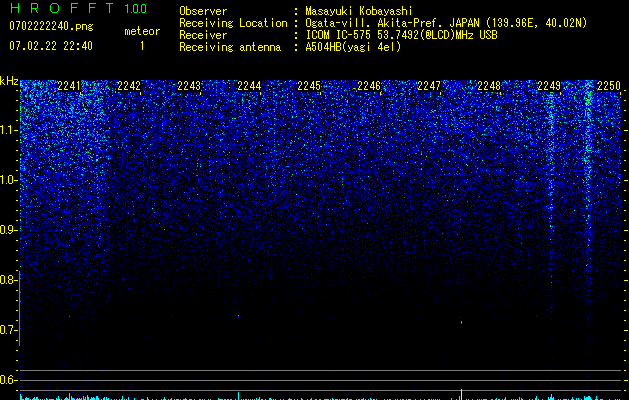Click the HROFFT 1.0.0 title text

78,8
